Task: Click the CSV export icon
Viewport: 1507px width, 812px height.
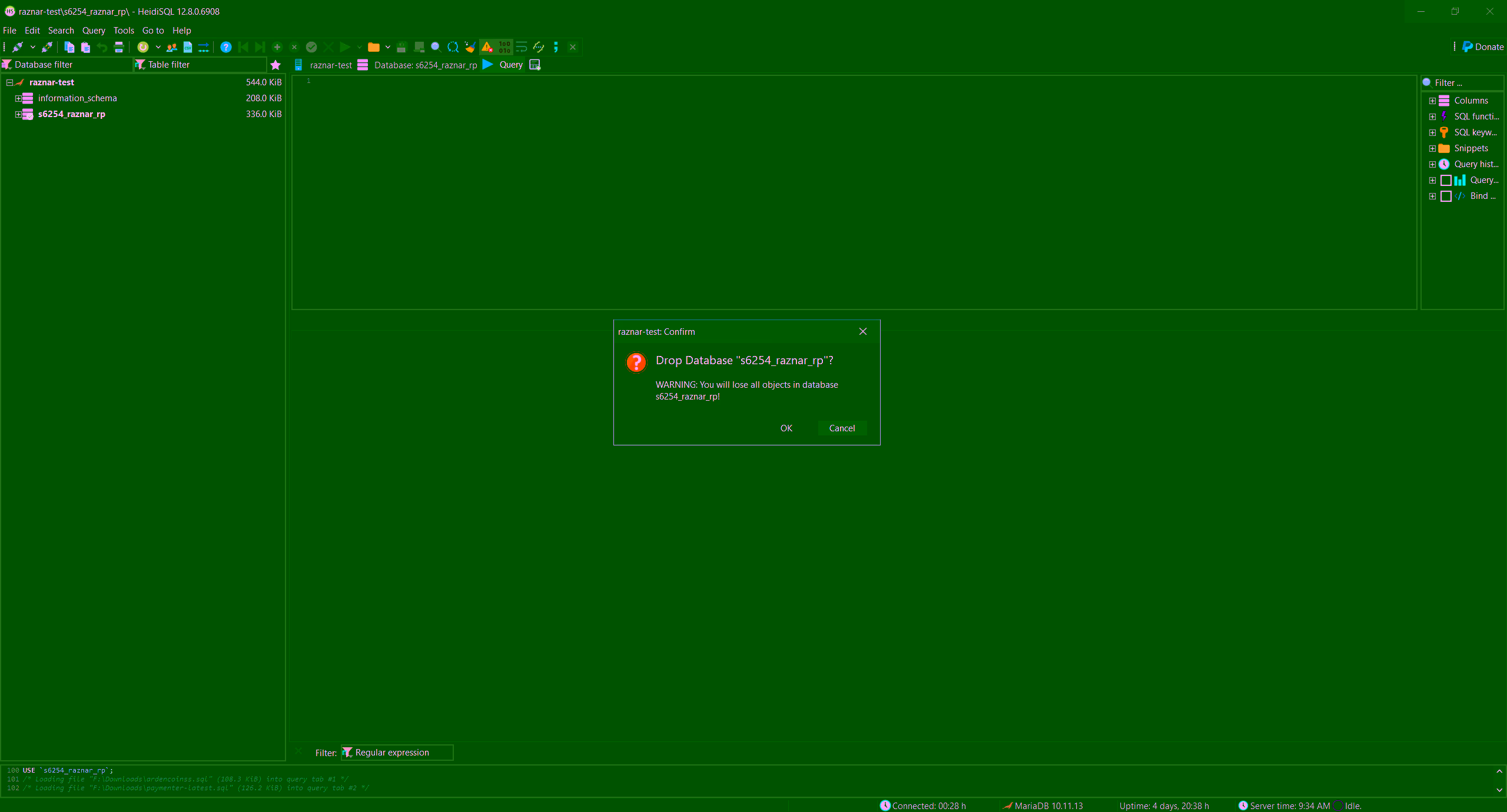Action: tap(188, 47)
